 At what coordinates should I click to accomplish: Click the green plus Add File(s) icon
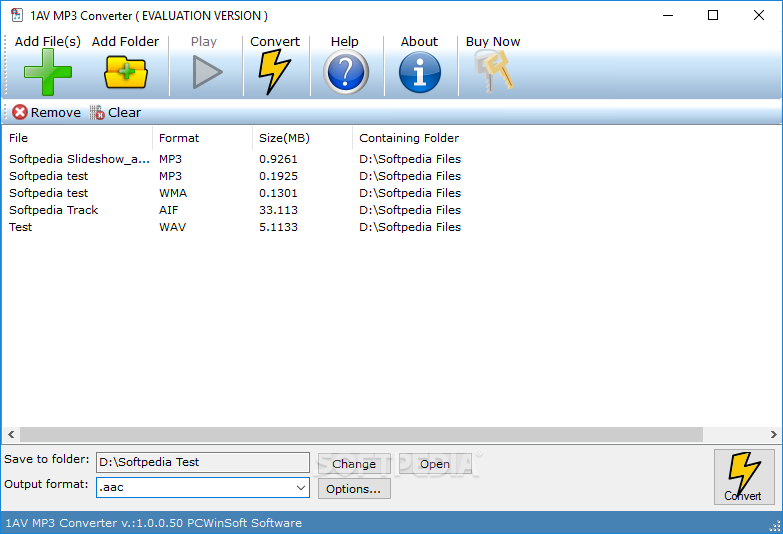(x=48, y=72)
